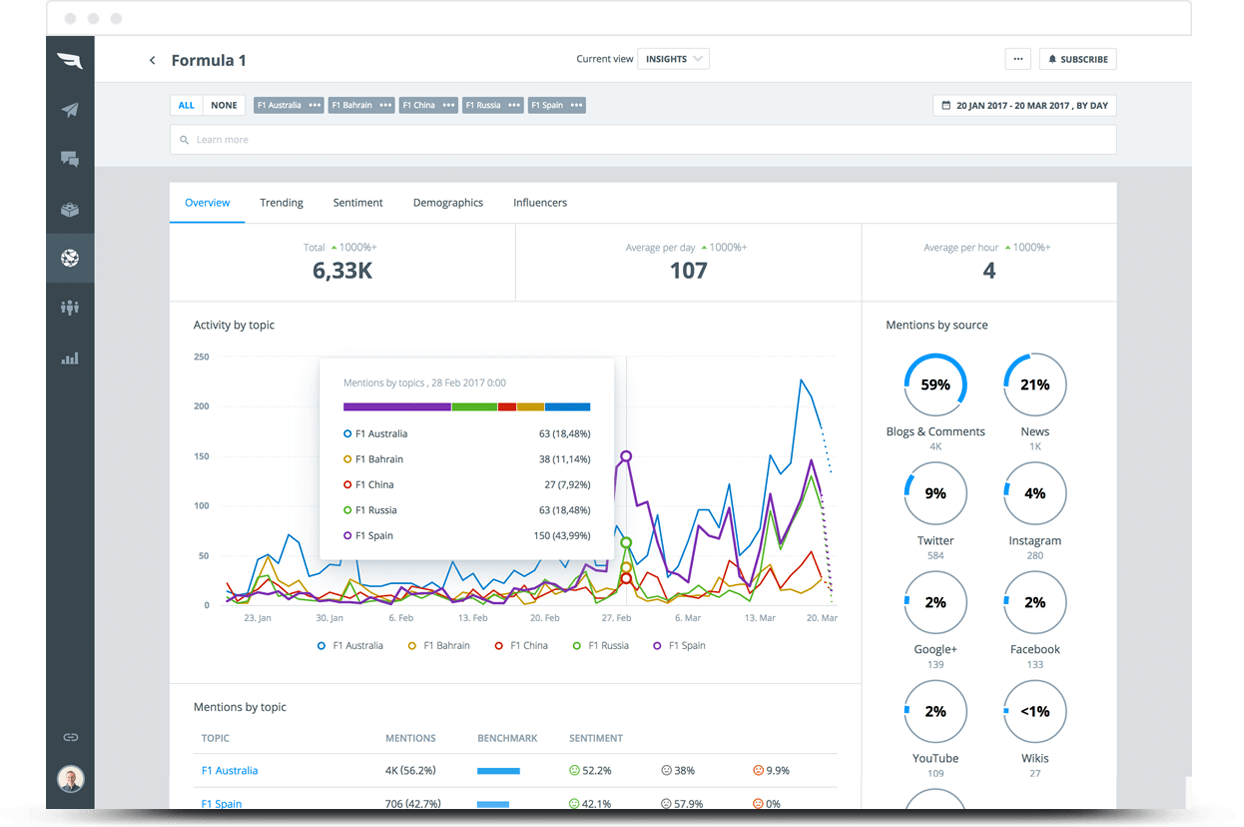Click the magnifier icon in the search bar
The height and width of the screenshot is (827, 1244).
point(184,140)
